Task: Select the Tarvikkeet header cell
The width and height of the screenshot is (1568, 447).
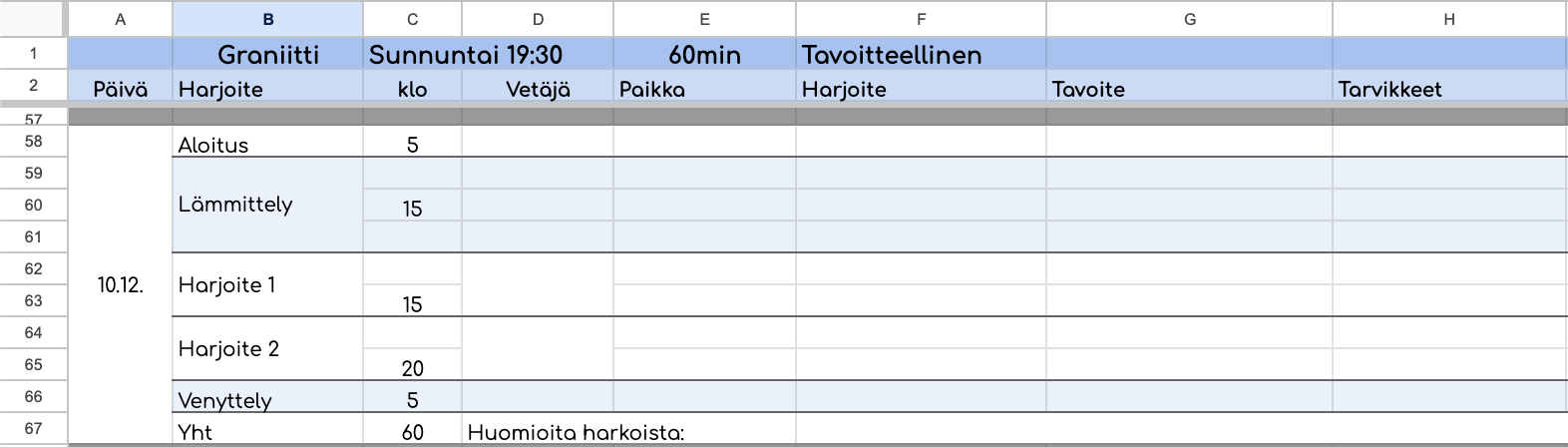Action: [1448, 89]
